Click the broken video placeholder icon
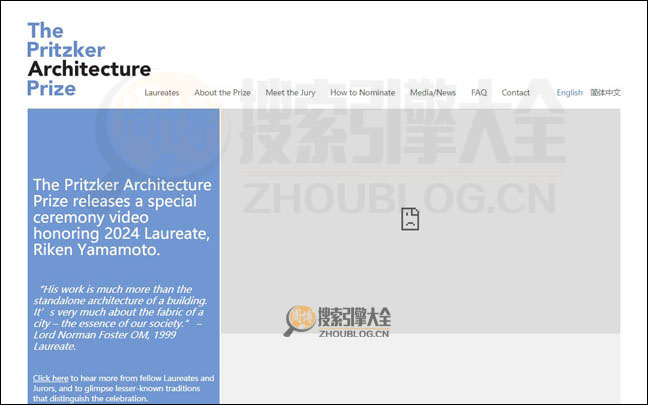The image size is (648, 405). point(410,219)
